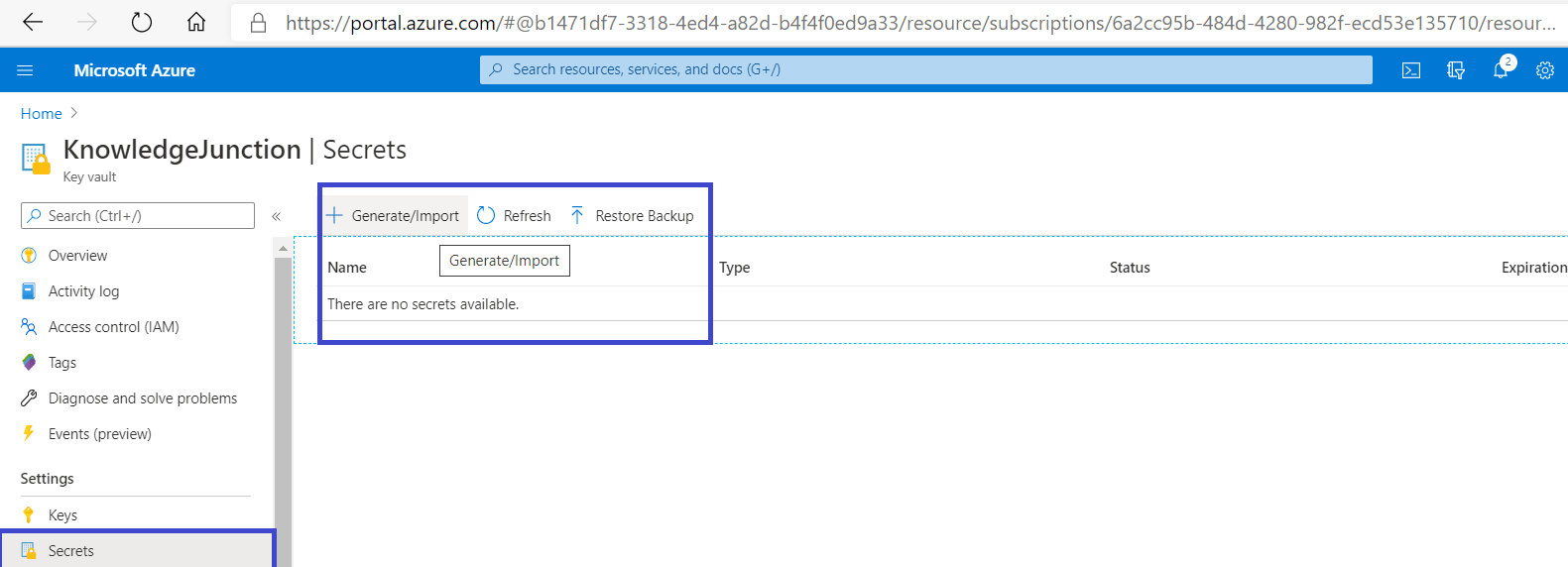Screen dimensions: 1568x567
Task: Click the circular Refresh icon in toolbar
Action: (x=486, y=215)
